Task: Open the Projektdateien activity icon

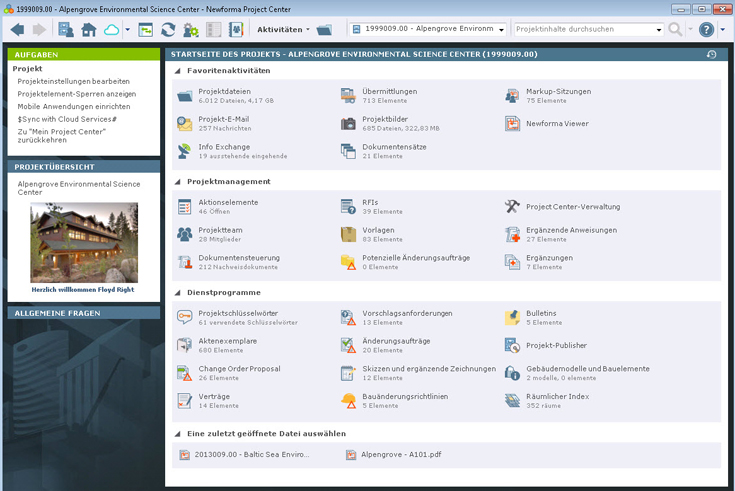Action: [185, 96]
